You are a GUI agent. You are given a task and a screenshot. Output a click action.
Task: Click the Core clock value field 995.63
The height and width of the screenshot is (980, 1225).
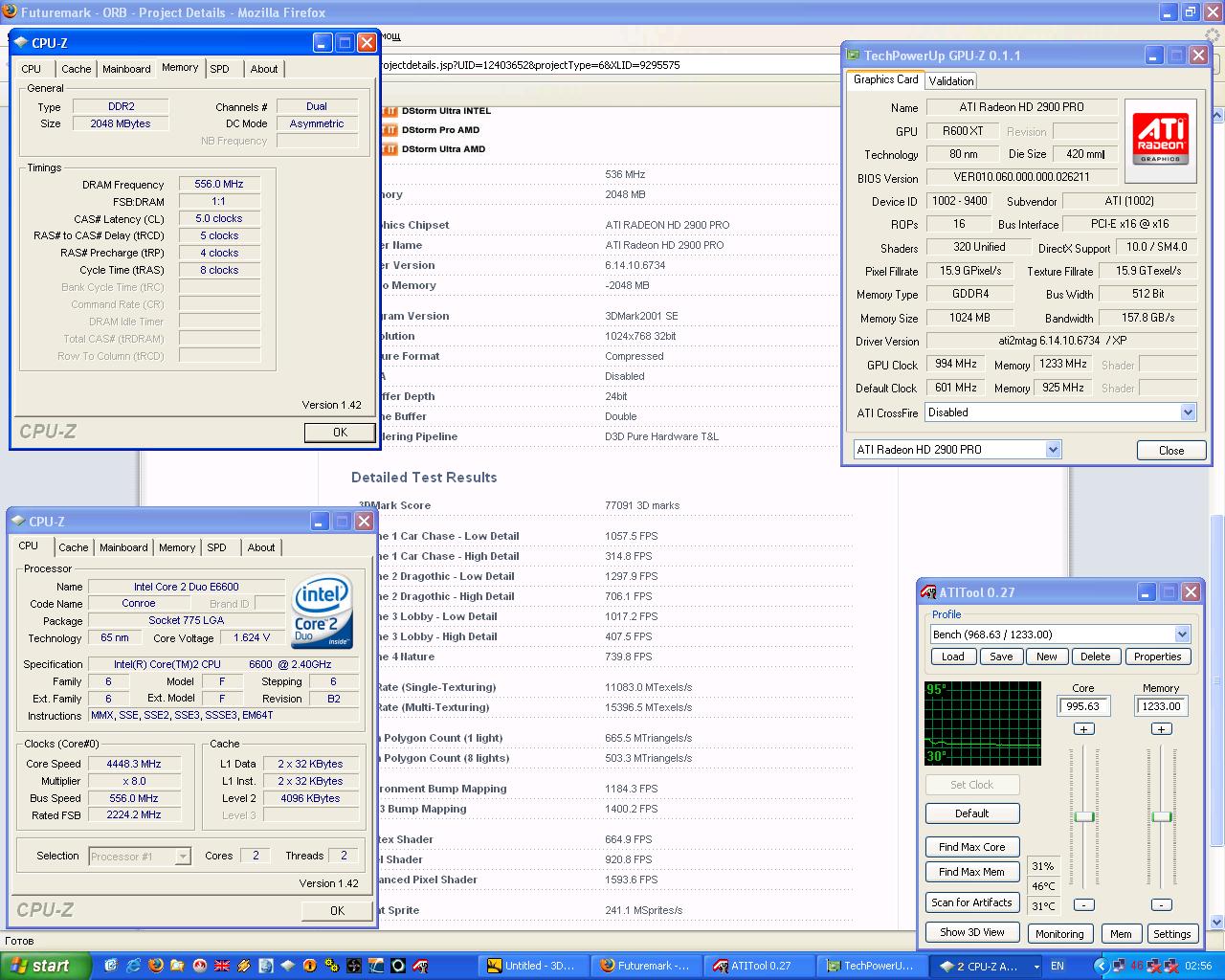(x=1083, y=706)
